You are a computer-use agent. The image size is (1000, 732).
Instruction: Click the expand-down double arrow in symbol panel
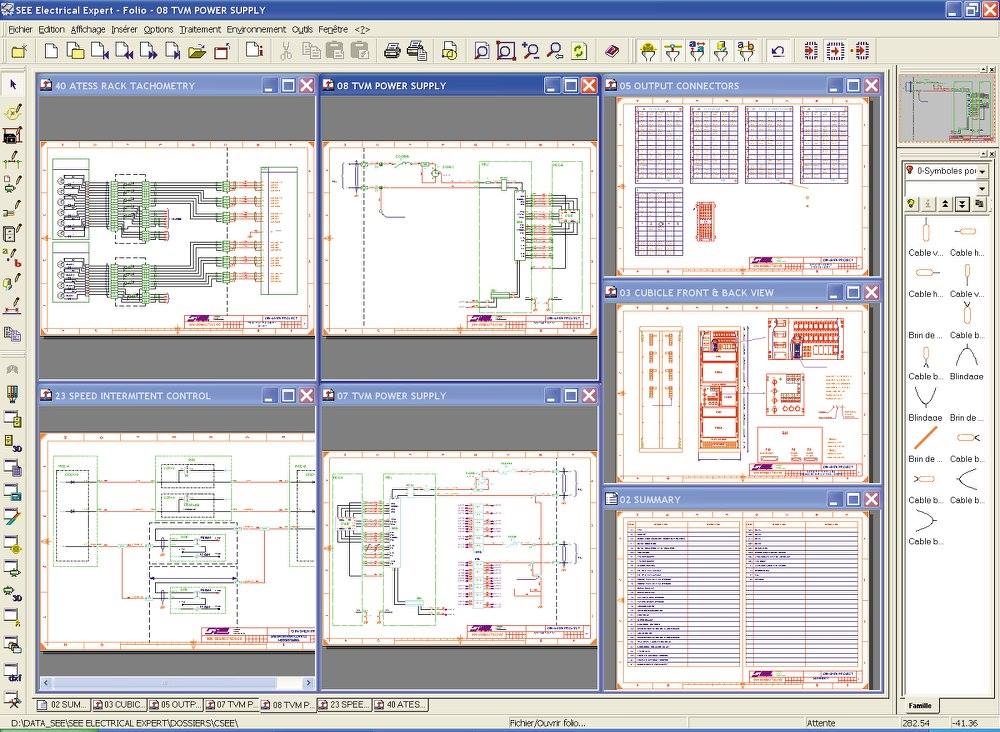tap(962, 204)
